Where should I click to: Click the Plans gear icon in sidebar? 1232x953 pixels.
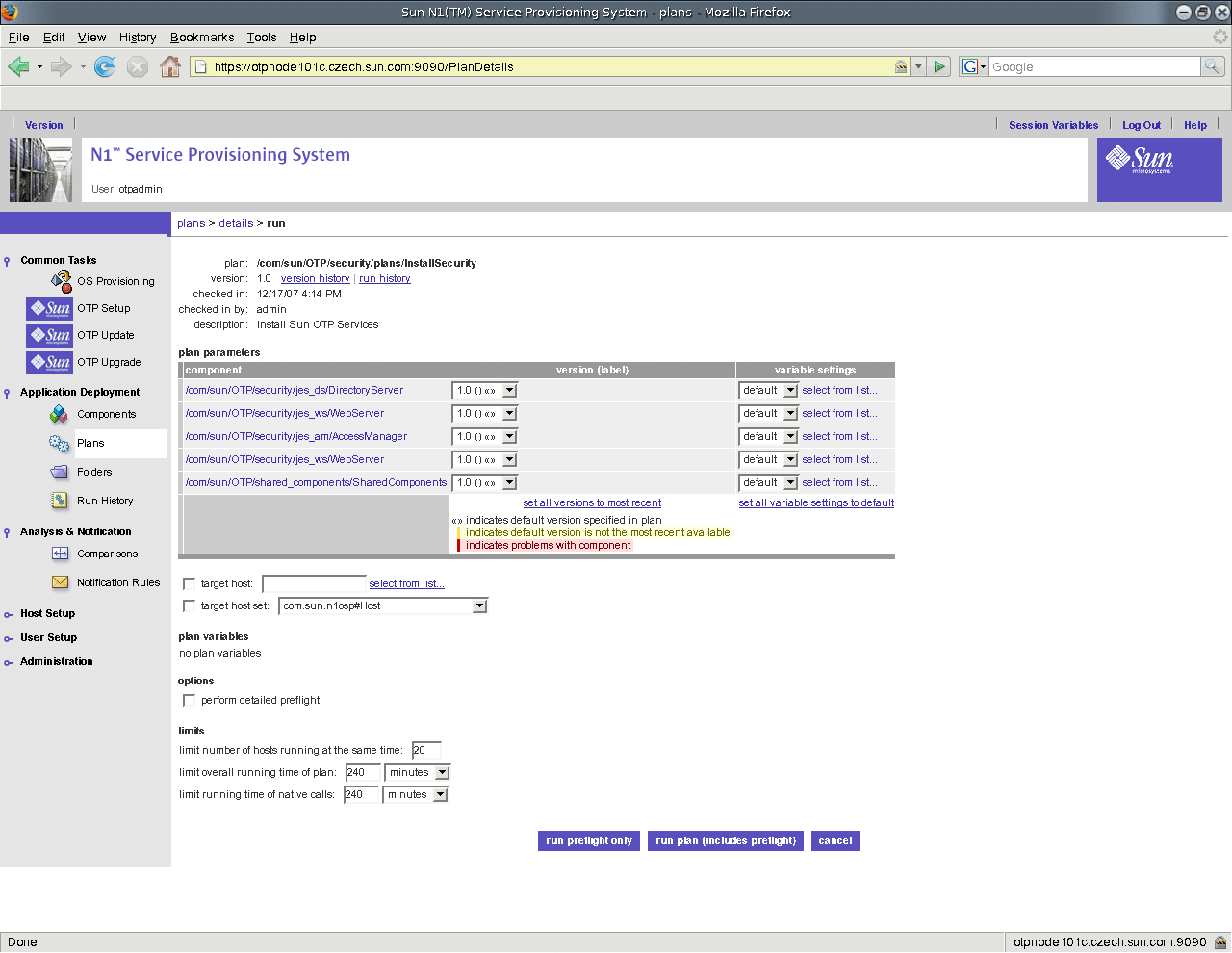(x=60, y=443)
